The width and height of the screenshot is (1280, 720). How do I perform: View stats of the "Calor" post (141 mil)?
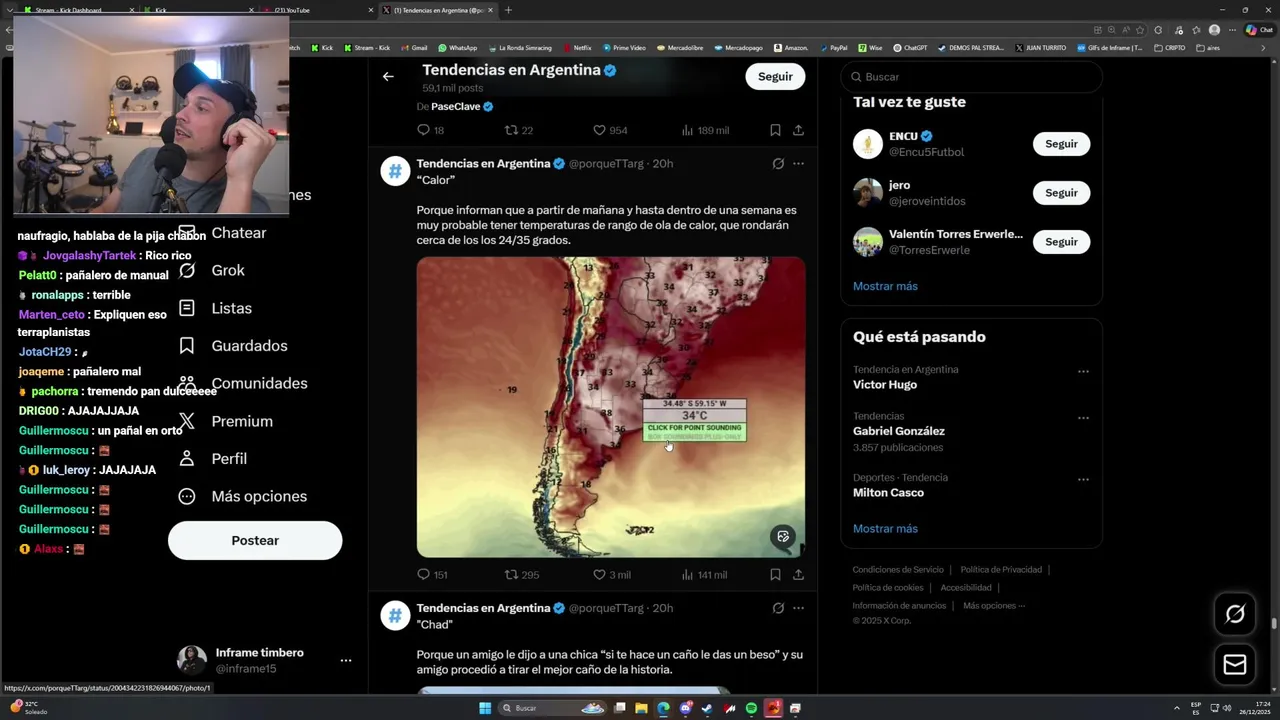pyautogui.click(x=704, y=575)
